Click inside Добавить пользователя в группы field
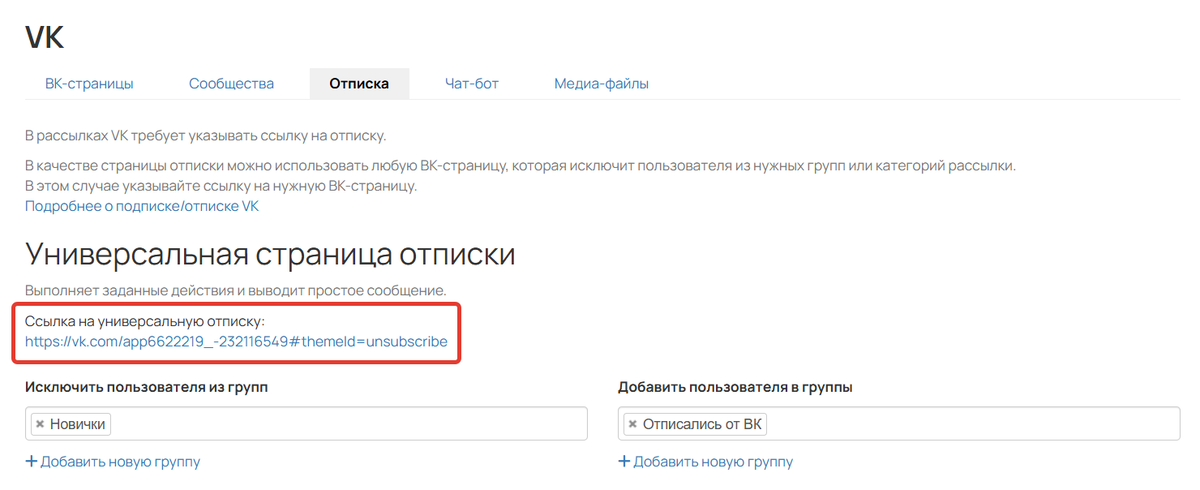 coord(899,424)
